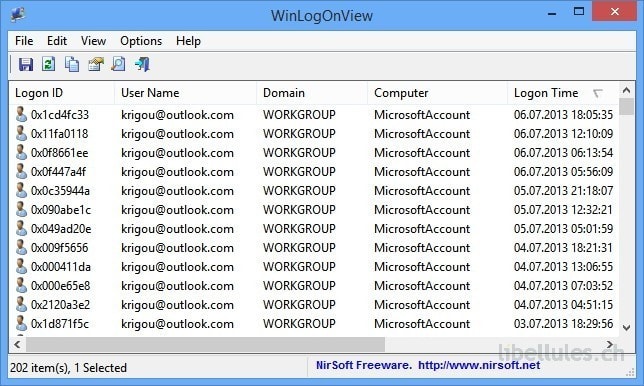644x386 pixels.
Task: Click the vertical scrollbar up arrow
Action: [x=626, y=90]
